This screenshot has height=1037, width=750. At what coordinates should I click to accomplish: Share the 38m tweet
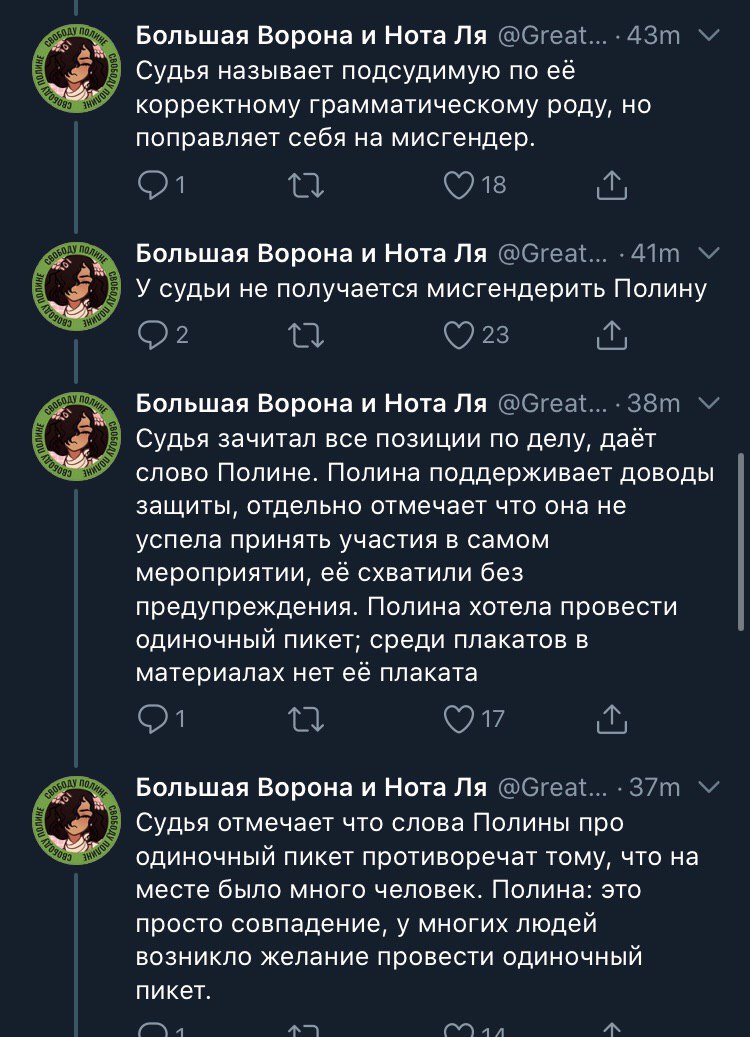click(x=611, y=718)
